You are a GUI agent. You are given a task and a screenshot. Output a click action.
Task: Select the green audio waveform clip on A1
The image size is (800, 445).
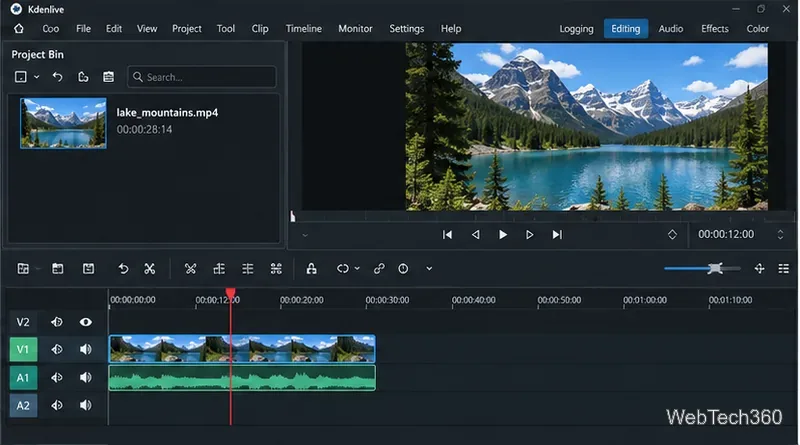pos(242,378)
